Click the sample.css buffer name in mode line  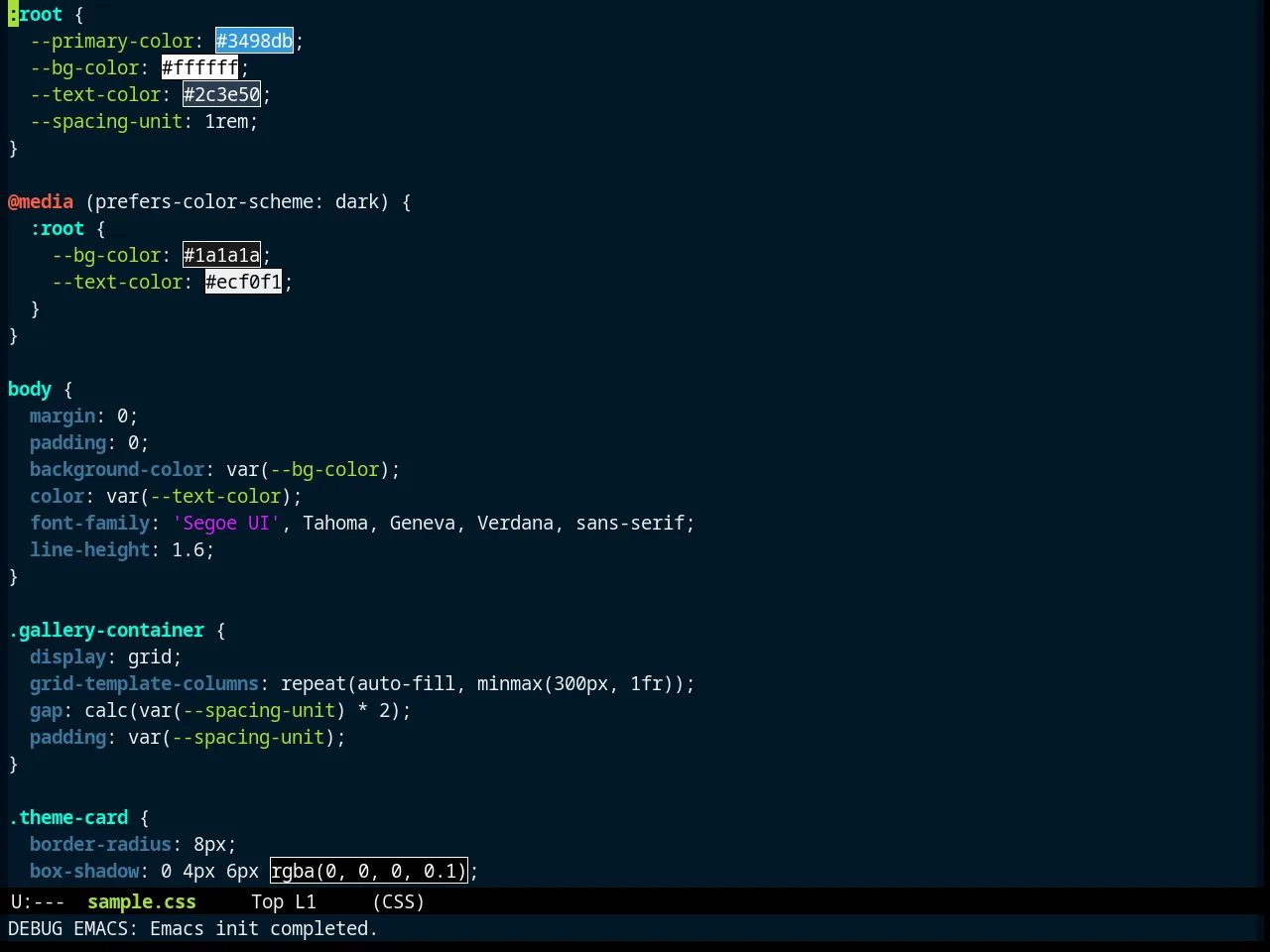click(141, 901)
